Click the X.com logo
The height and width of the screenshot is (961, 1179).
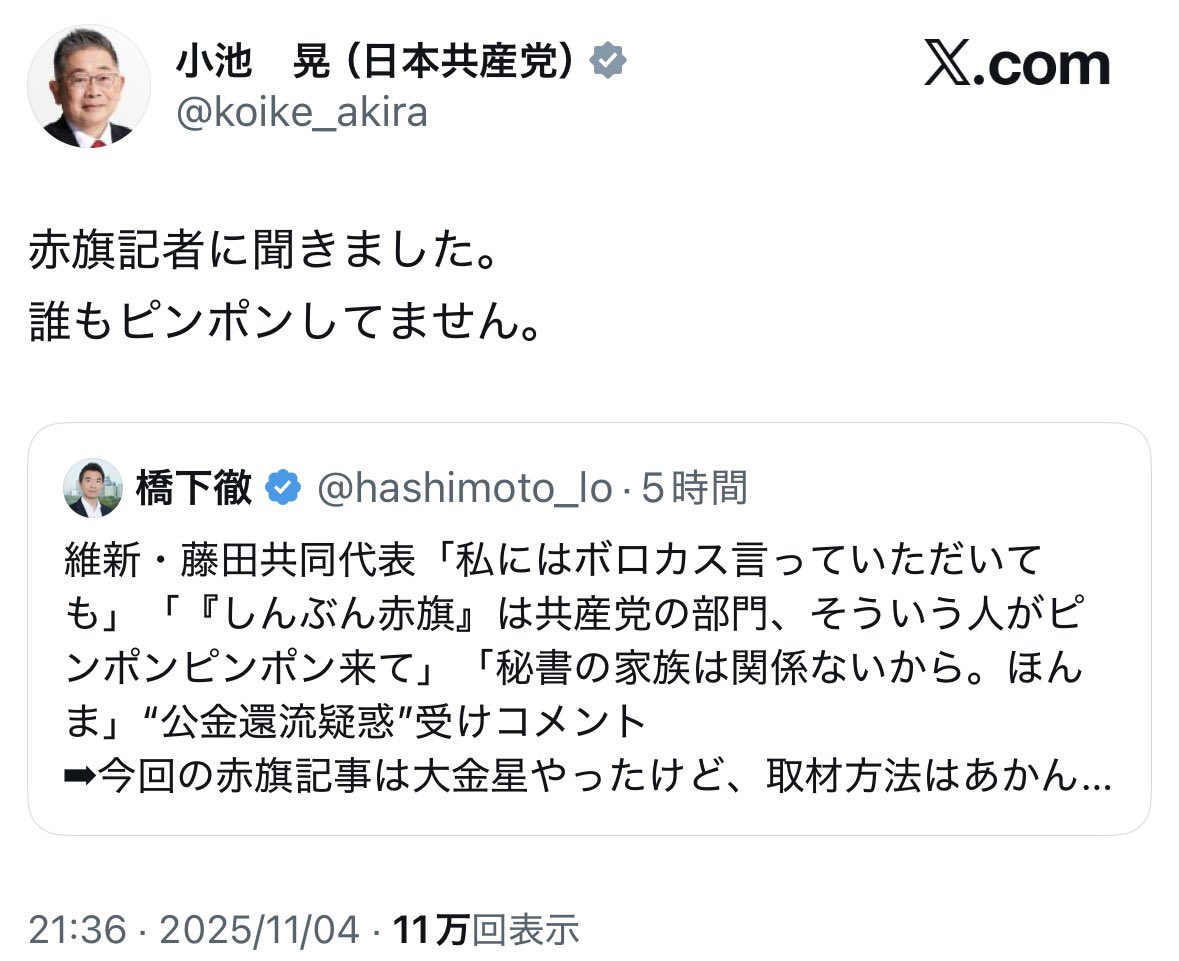(x=1016, y=66)
